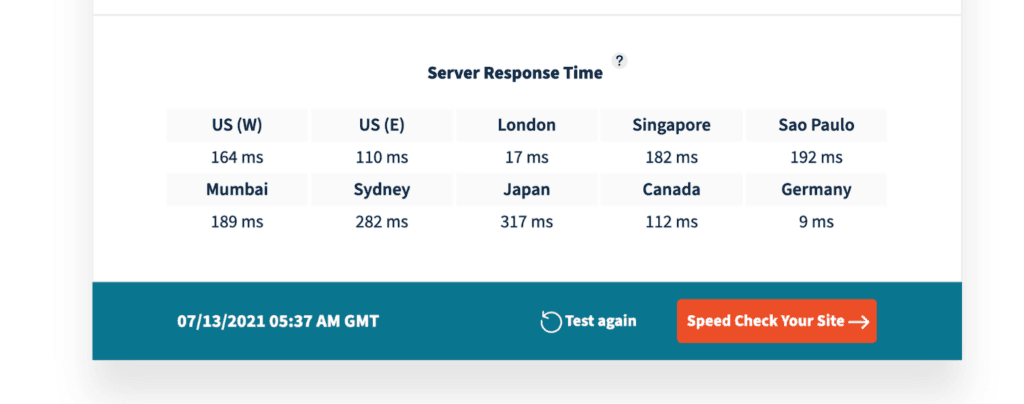Select the Server Response Time heading
This screenshot has width=1024, height=404.
pyautogui.click(x=515, y=73)
